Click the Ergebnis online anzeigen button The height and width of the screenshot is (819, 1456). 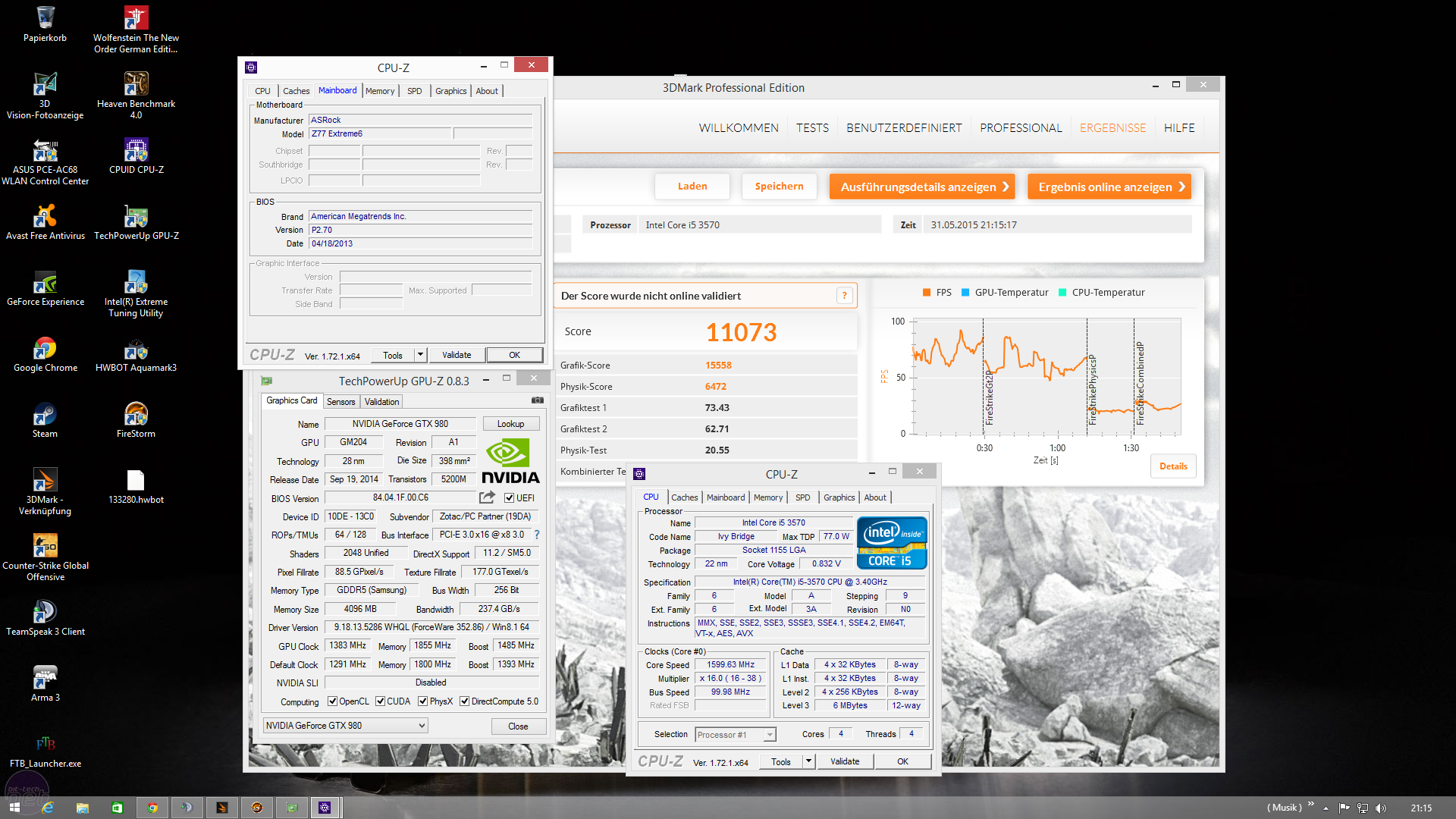pyautogui.click(x=1109, y=187)
